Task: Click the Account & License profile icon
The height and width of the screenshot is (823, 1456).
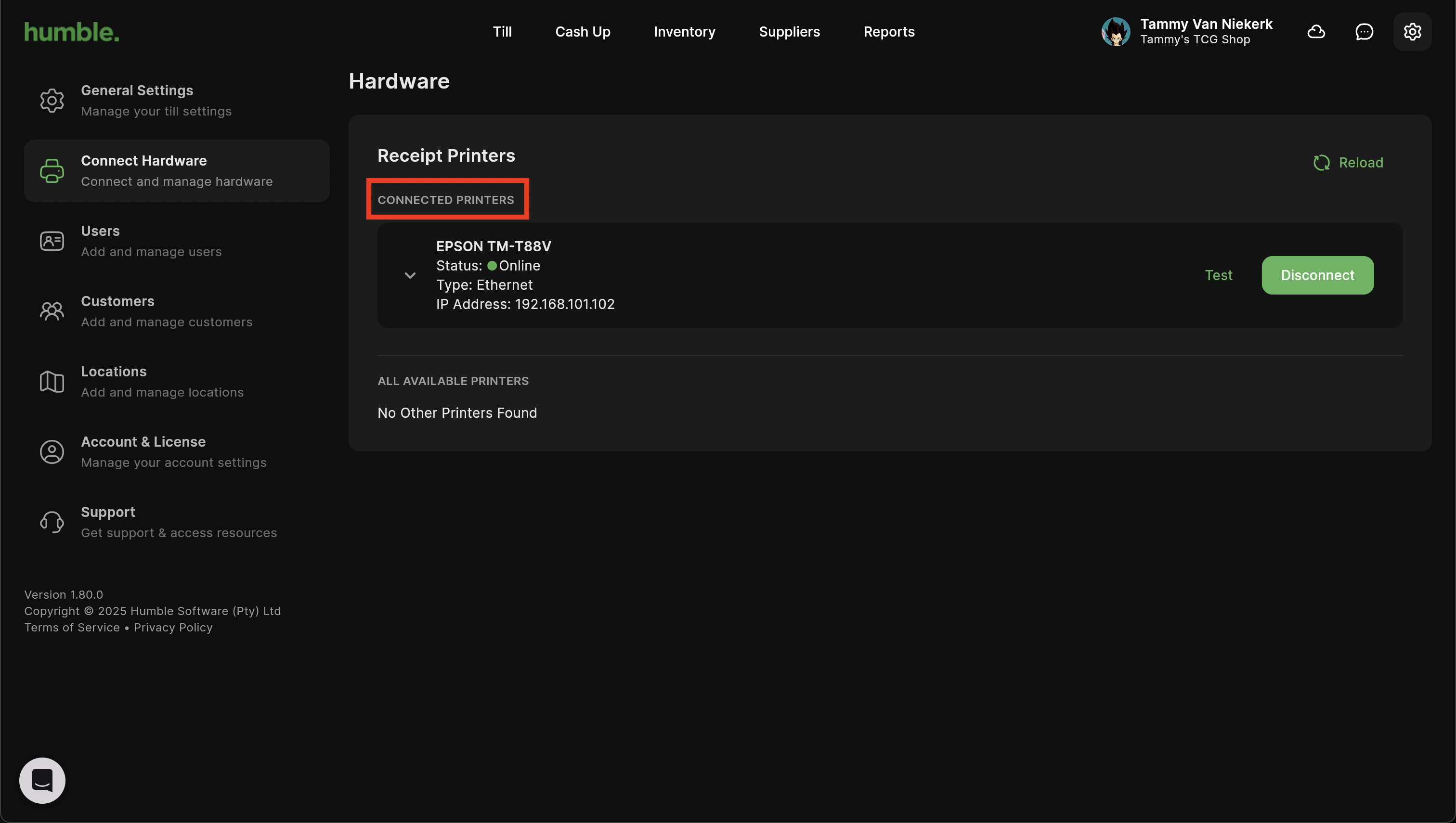Action: pos(52,452)
